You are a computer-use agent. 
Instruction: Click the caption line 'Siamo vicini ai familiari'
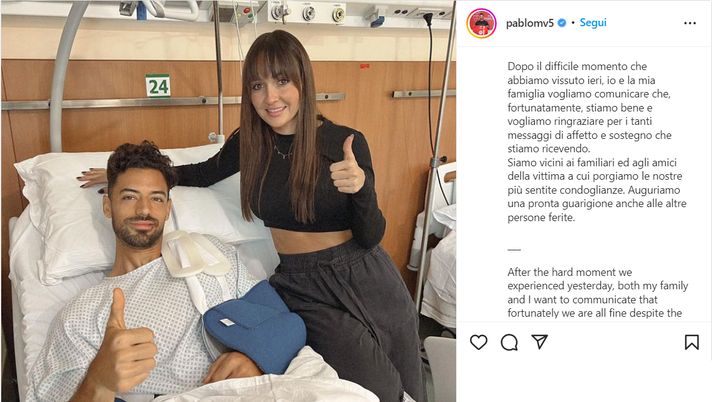click(592, 162)
